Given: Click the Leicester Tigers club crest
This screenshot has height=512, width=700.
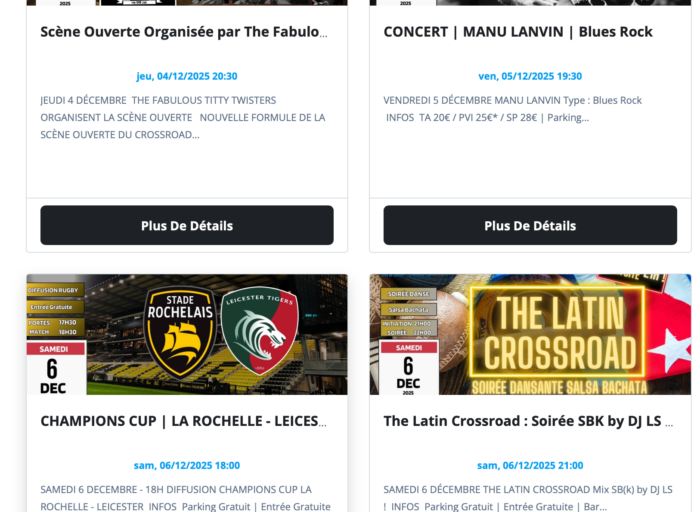Looking at the screenshot, I should point(260,330).
